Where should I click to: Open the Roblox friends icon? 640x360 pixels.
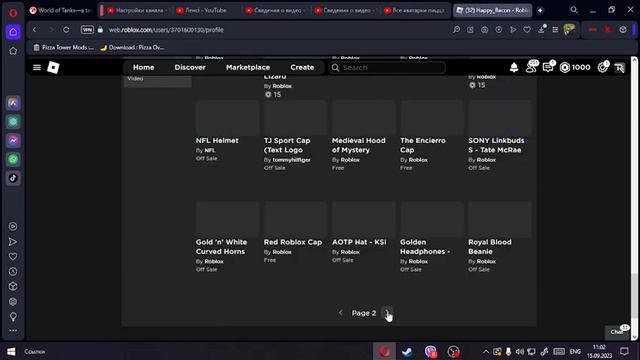(x=531, y=67)
